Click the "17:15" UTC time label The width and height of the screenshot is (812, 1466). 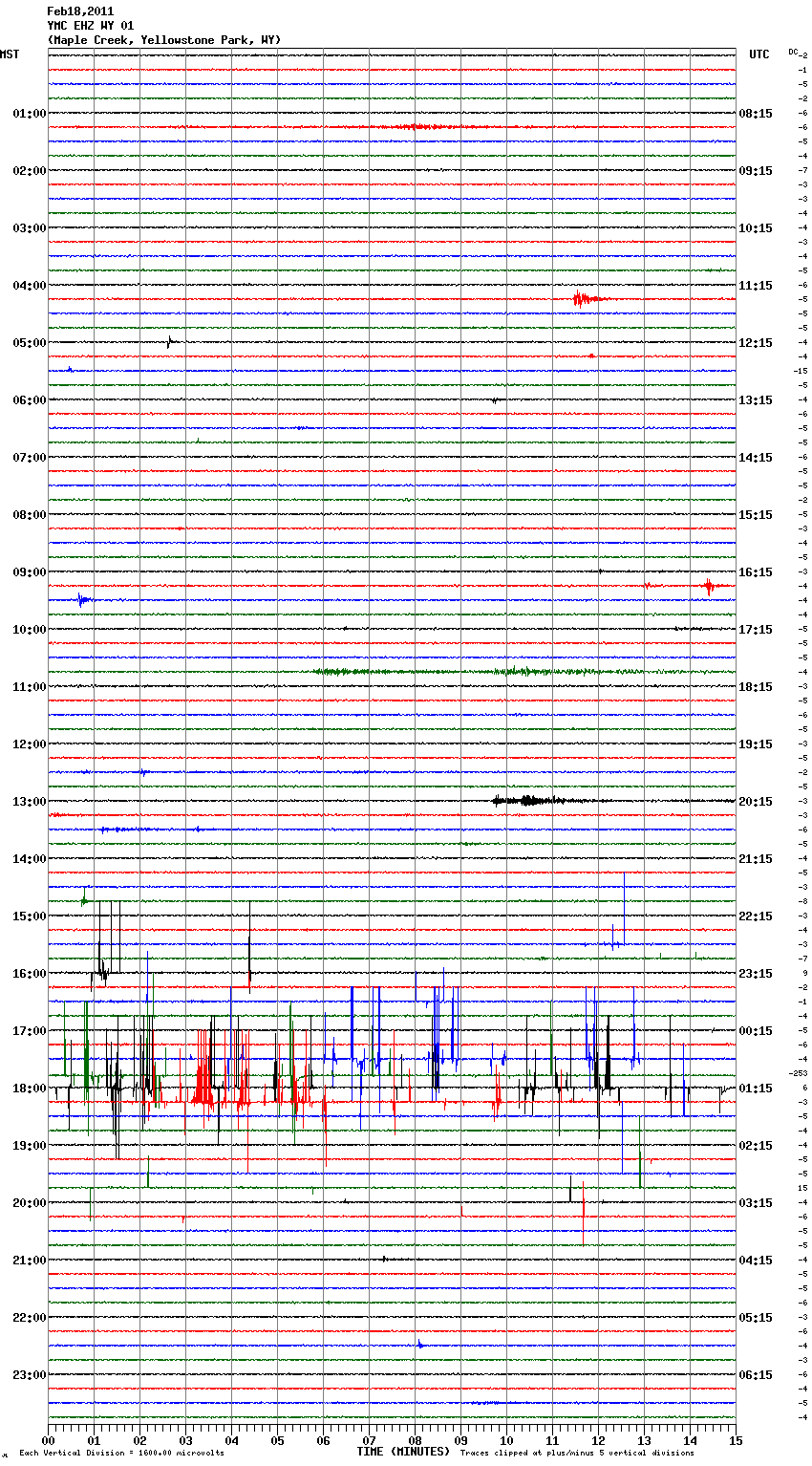tap(756, 630)
